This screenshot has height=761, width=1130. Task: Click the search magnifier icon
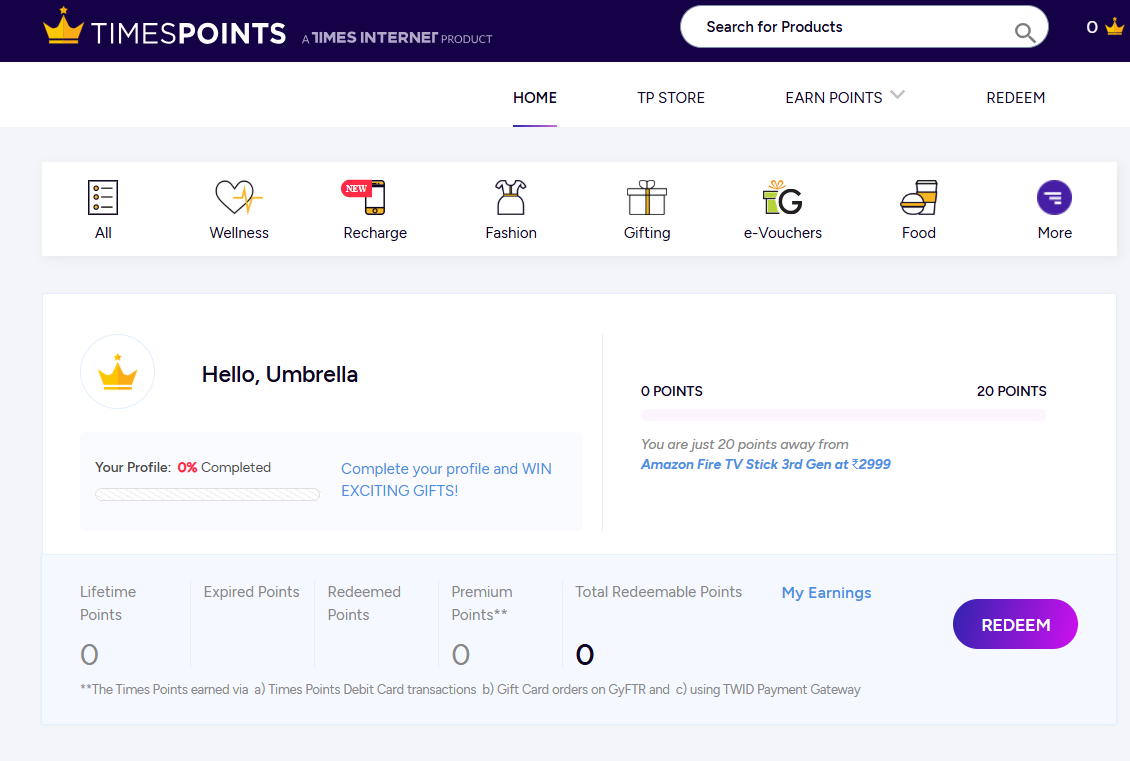pos(1024,32)
